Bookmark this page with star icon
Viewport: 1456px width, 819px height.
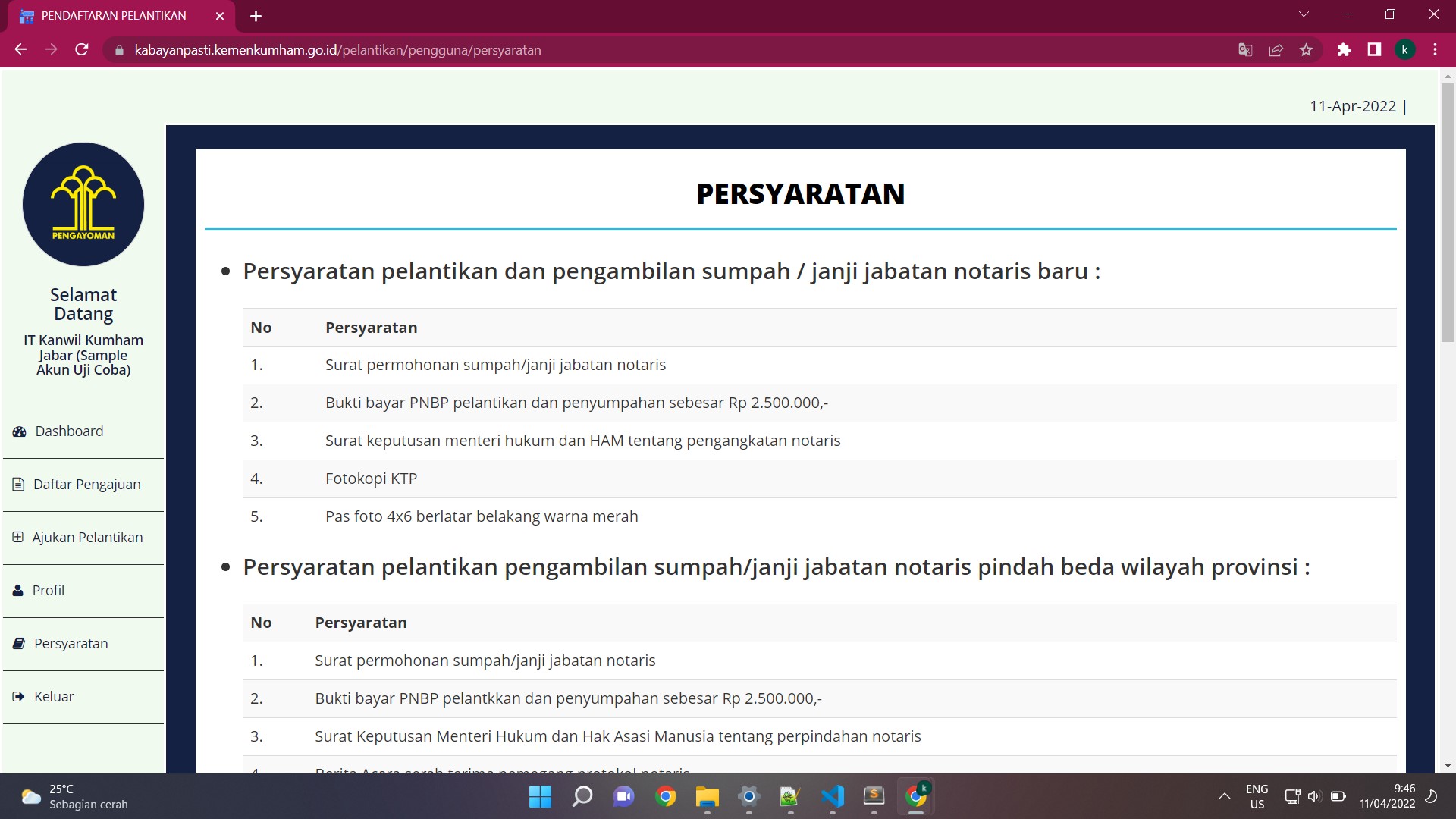click(x=1306, y=50)
